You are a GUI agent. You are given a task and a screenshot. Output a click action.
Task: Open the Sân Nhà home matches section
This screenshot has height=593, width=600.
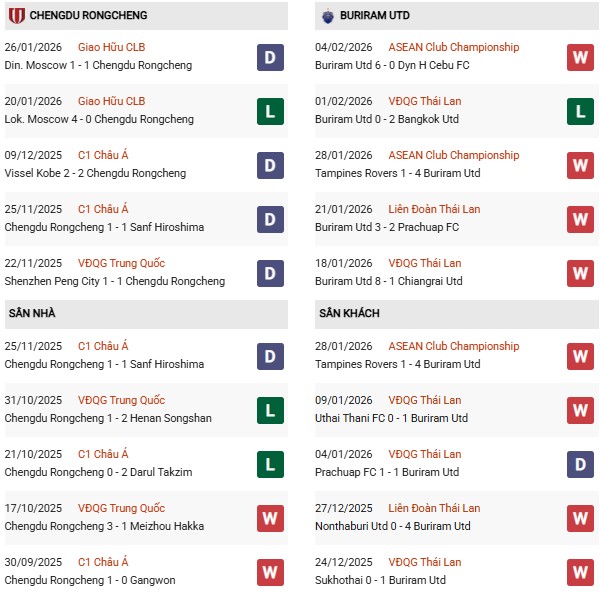pos(32,313)
